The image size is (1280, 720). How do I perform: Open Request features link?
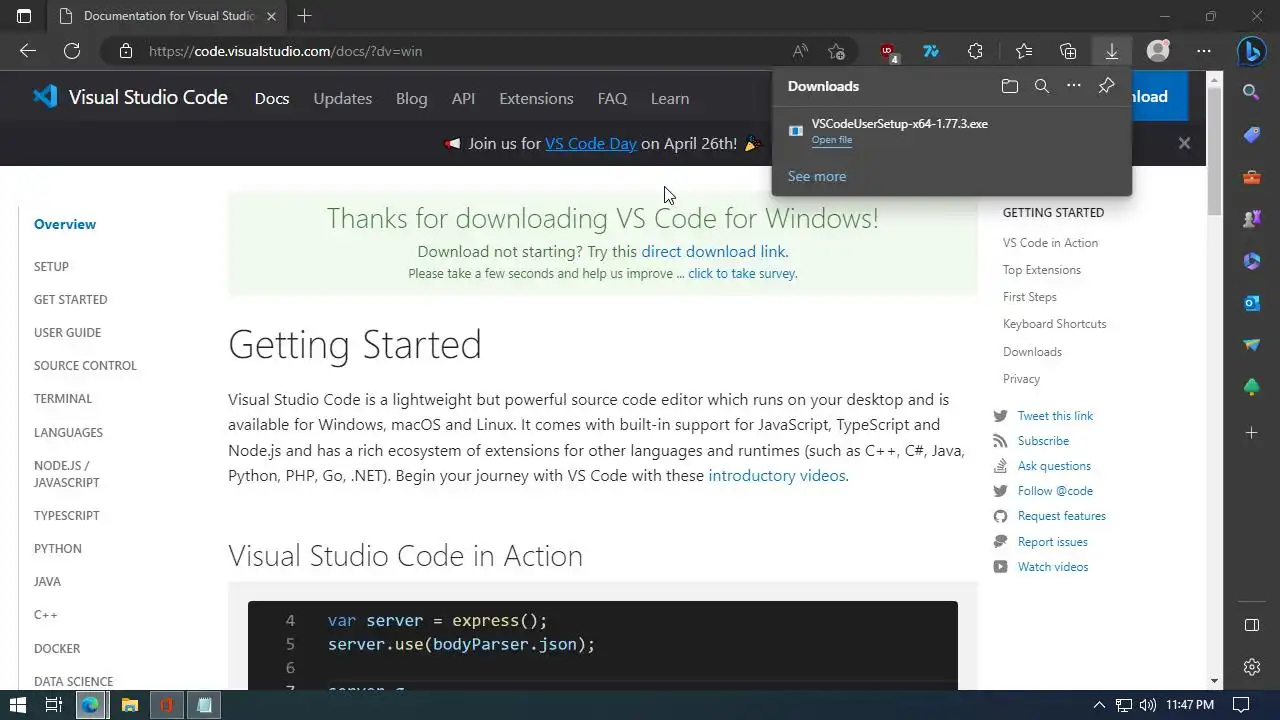pyautogui.click(x=1061, y=516)
